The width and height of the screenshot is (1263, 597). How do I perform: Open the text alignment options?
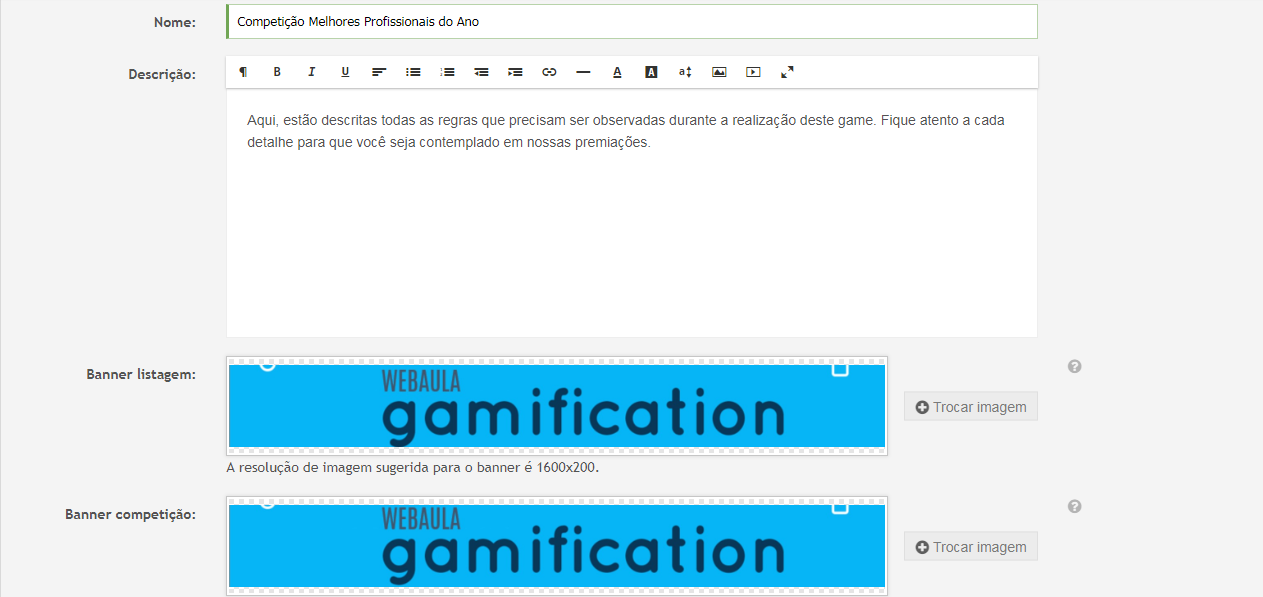click(379, 72)
